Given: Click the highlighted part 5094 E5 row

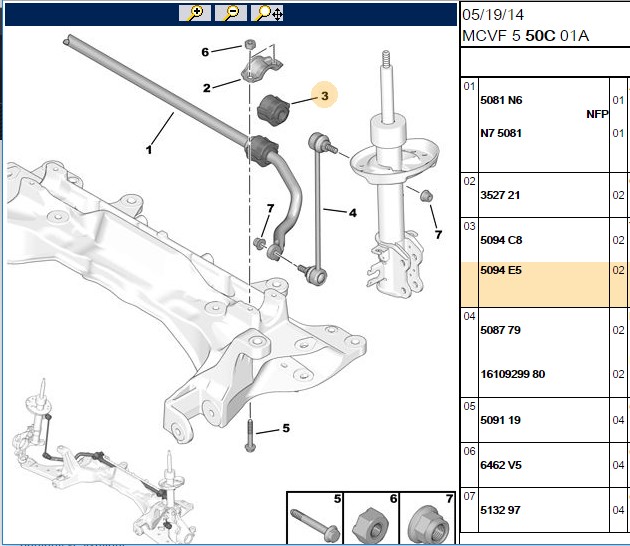Looking at the screenshot, I should coord(545,284).
